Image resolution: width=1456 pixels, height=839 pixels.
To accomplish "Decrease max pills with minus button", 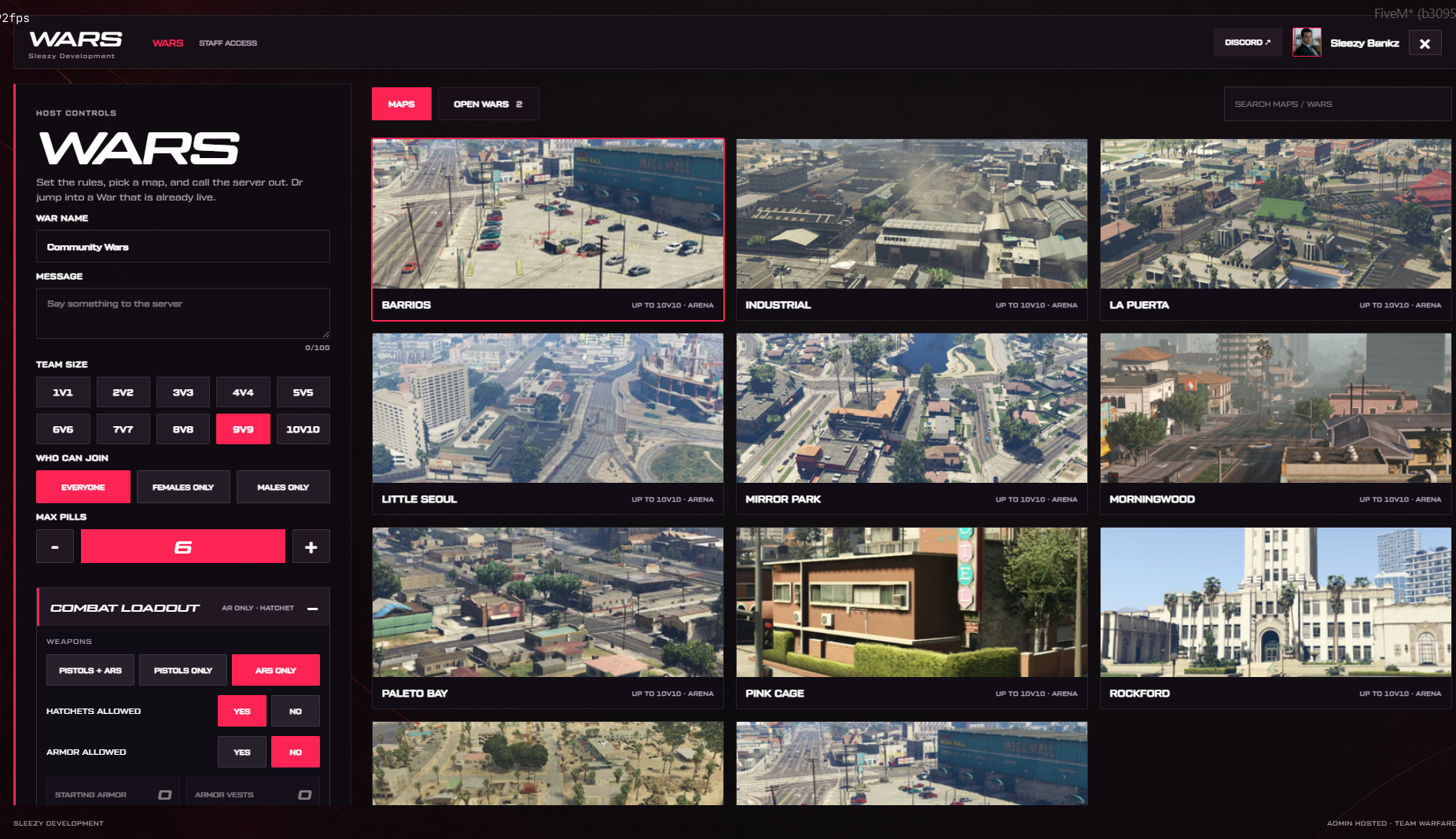I will [55, 546].
